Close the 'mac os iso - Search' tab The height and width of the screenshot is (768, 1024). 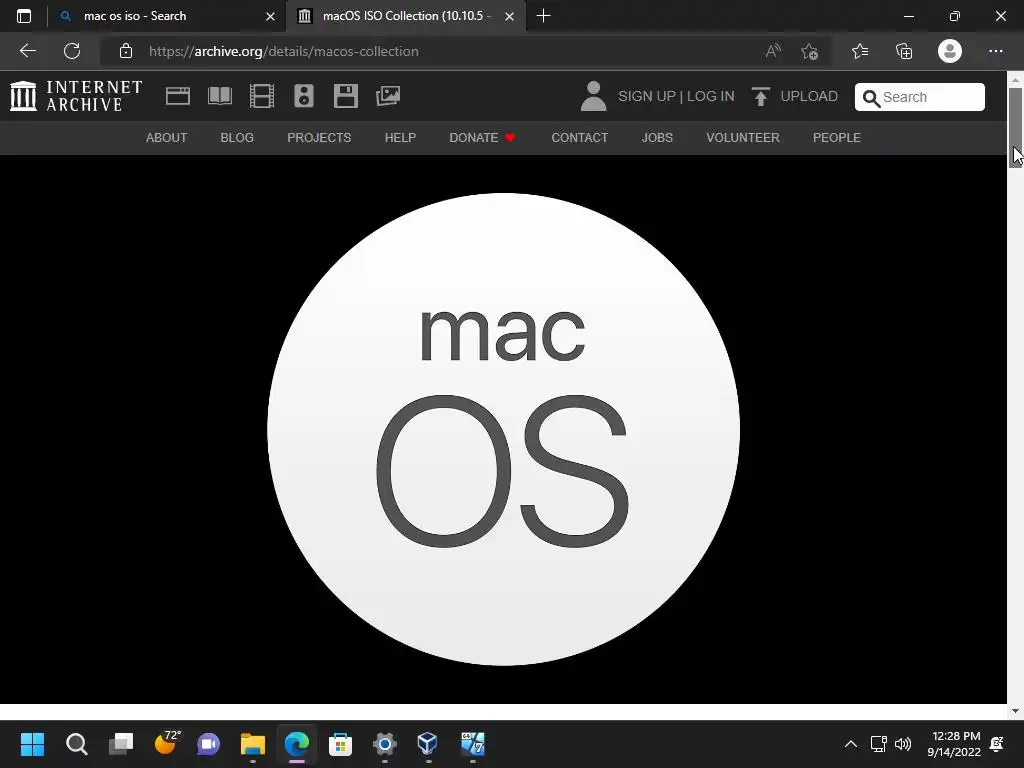[270, 16]
